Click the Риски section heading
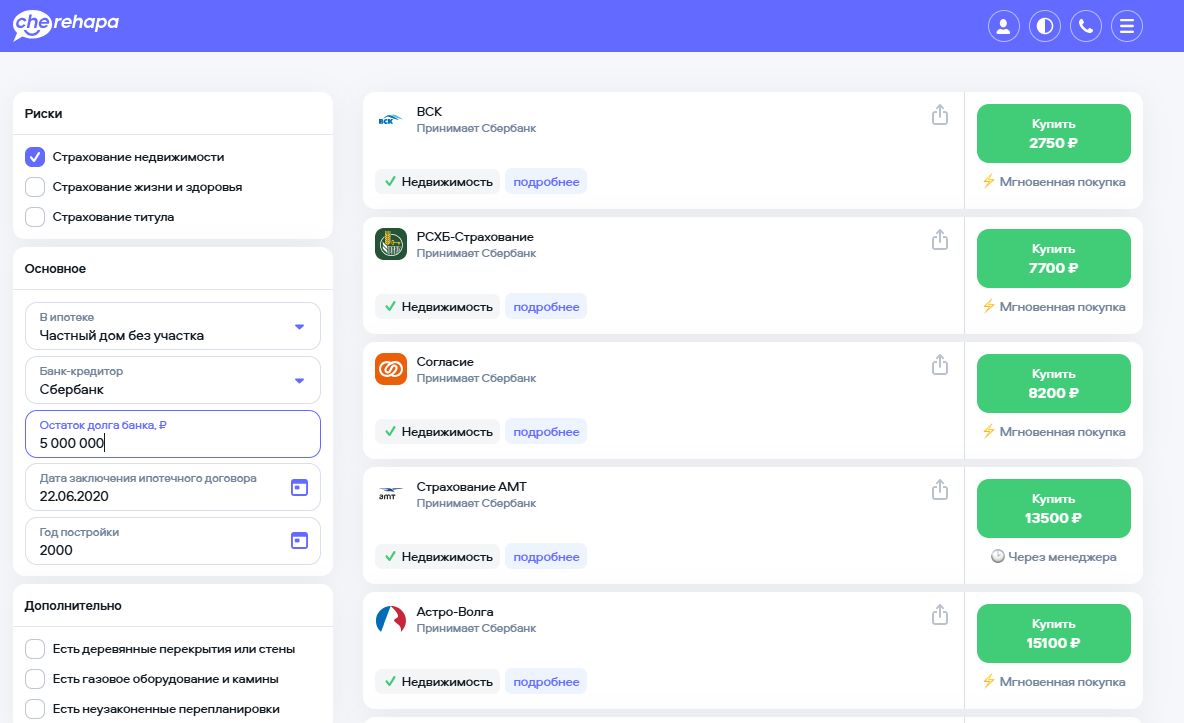This screenshot has width=1184, height=723. click(43, 114)
